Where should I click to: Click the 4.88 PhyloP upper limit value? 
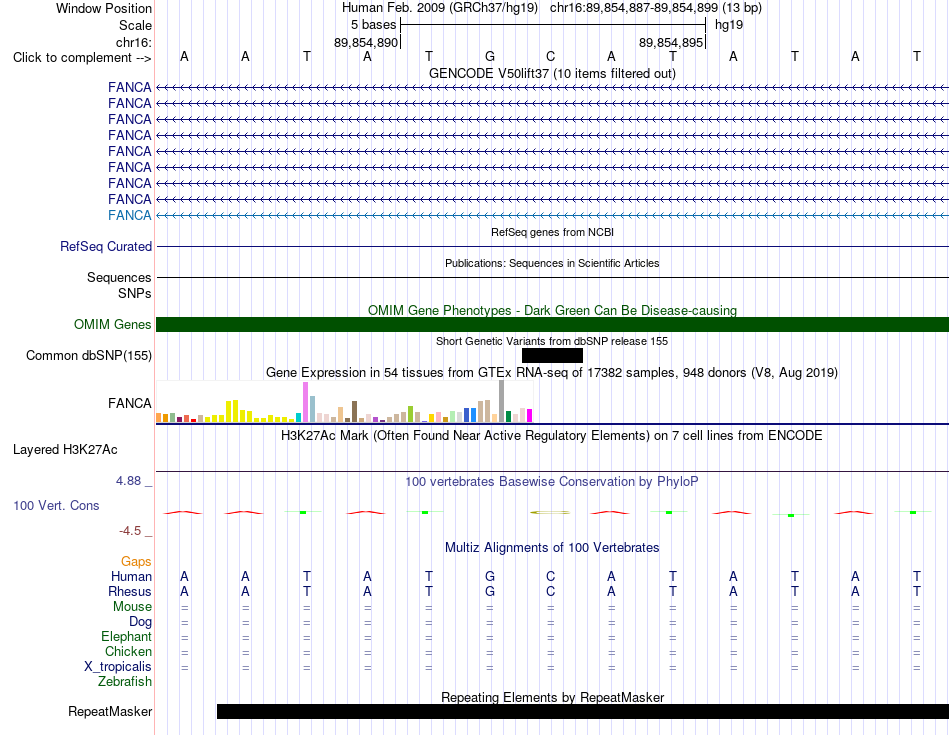128,481
